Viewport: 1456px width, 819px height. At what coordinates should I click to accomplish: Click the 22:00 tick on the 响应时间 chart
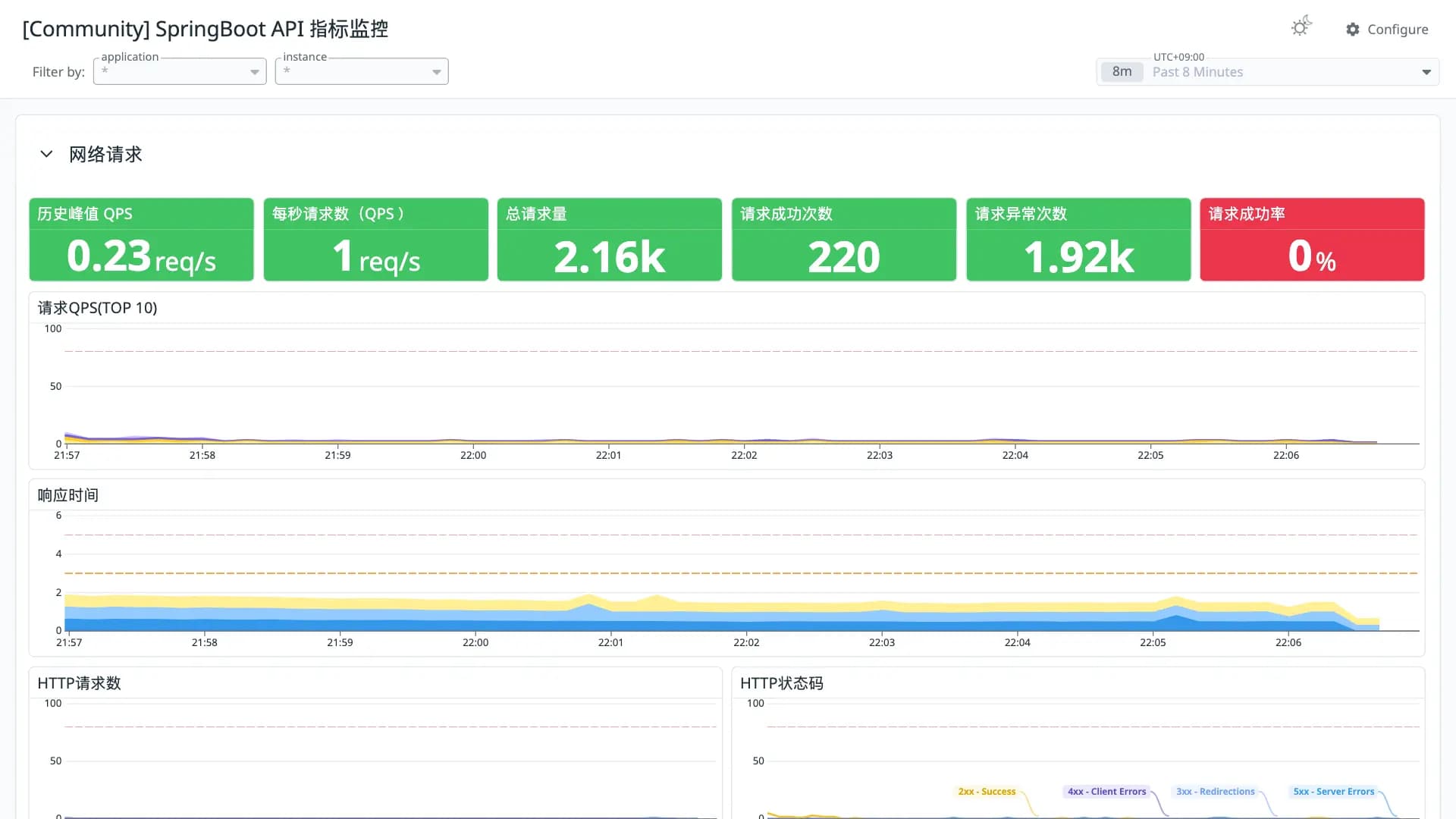click(x=475, y=642)
